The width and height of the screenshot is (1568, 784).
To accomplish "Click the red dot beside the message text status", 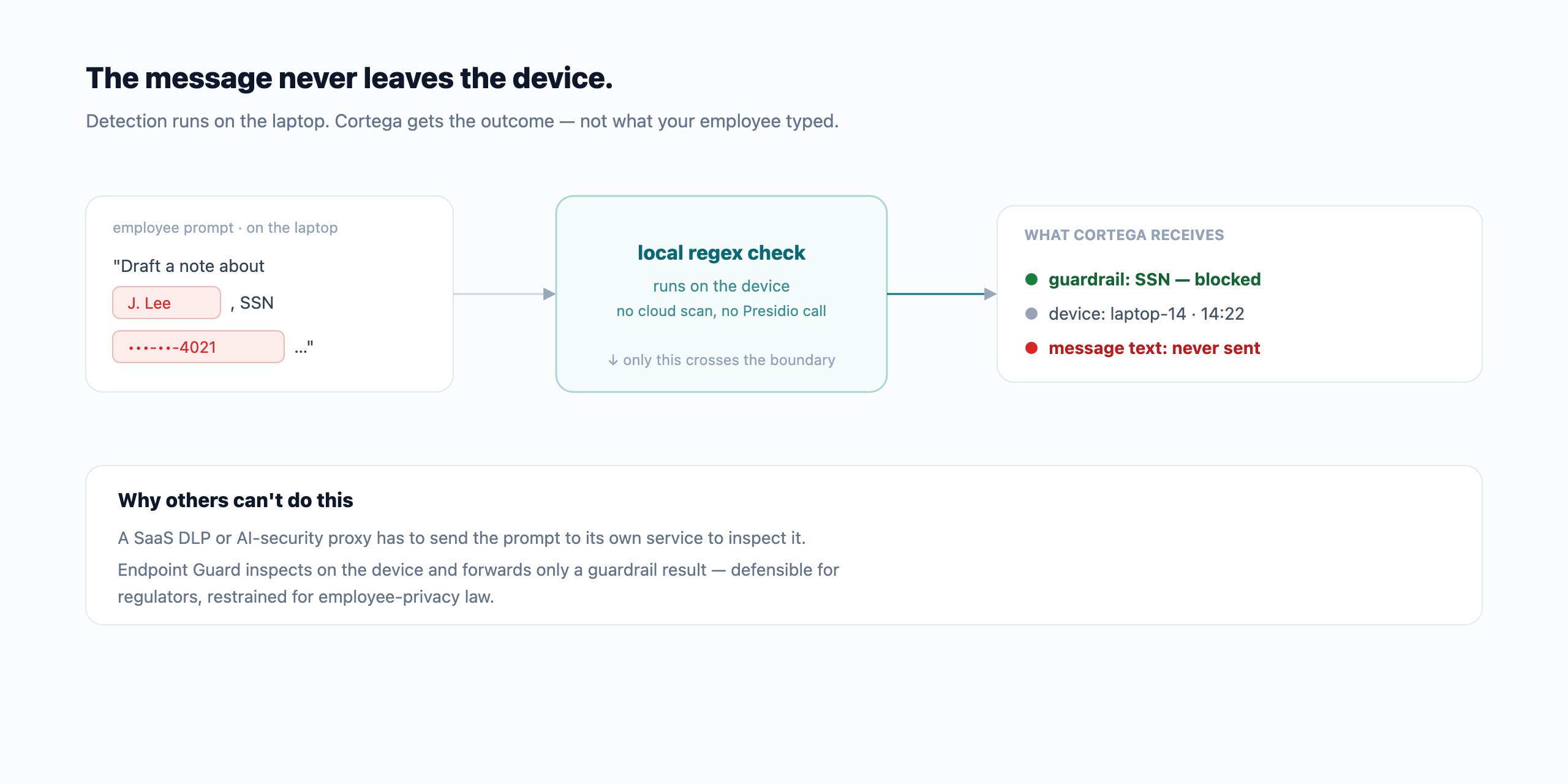I will coord(1031,348).
